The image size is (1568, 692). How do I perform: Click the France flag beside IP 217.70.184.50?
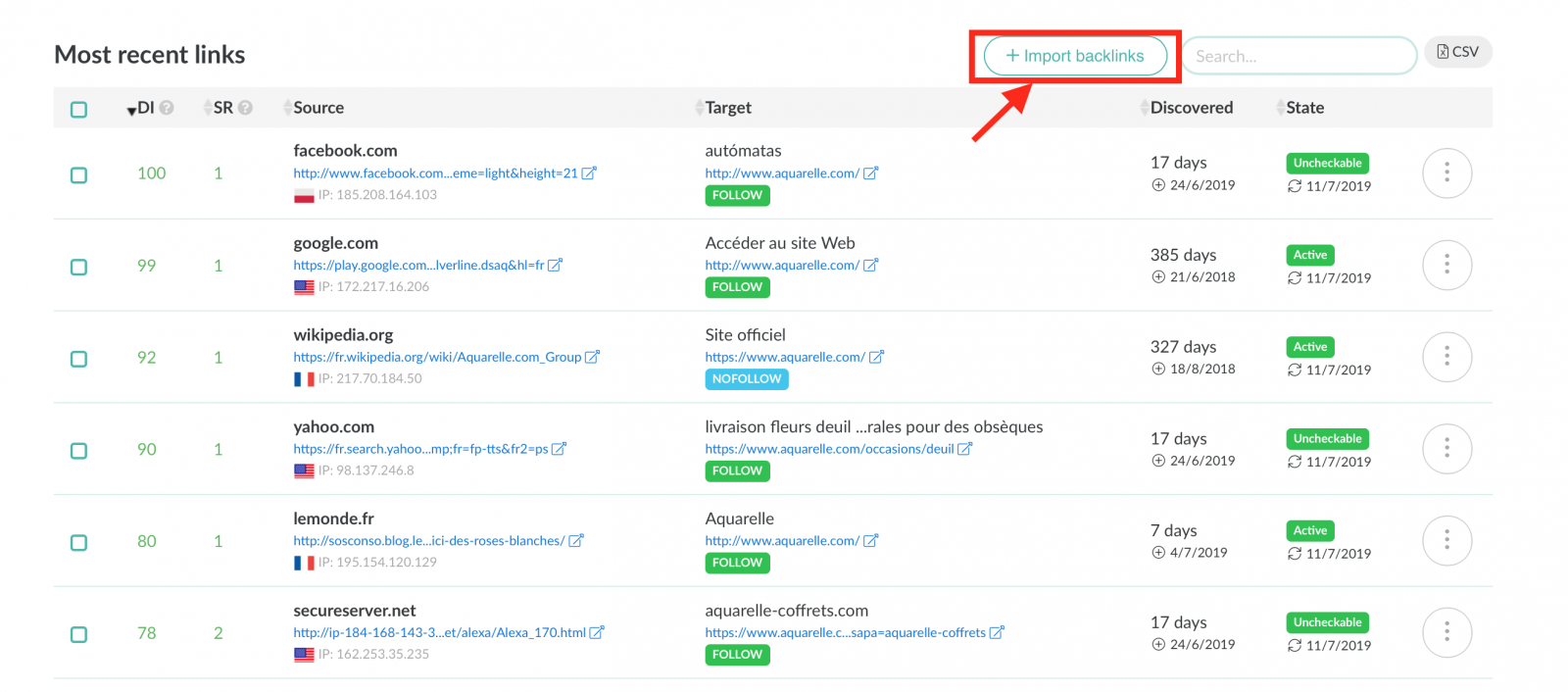[x=304, y=378]
